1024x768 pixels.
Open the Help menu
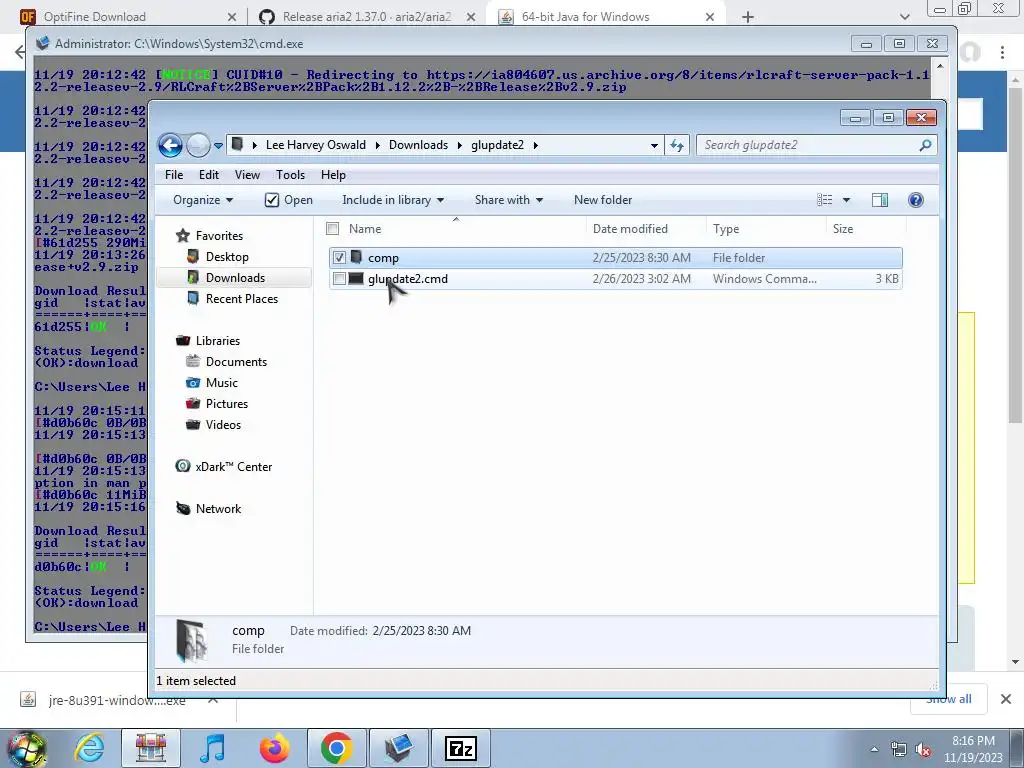[333, 174]
